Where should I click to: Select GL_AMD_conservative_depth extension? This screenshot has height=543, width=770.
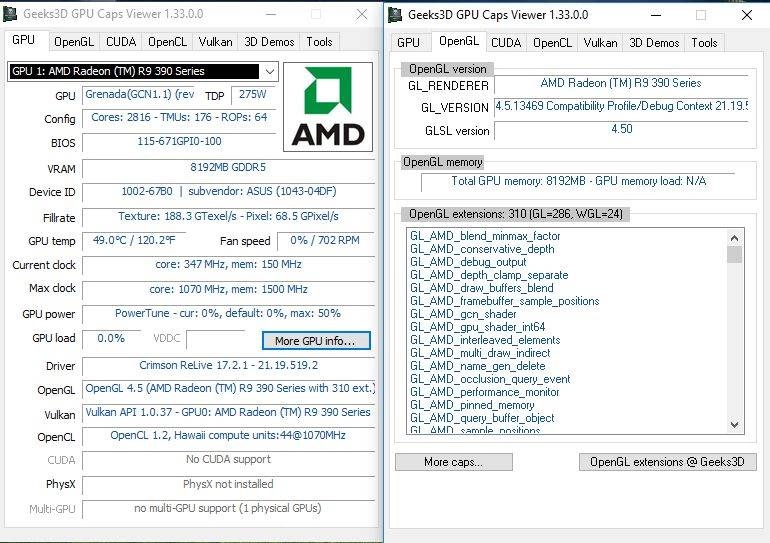pos(482,249)
